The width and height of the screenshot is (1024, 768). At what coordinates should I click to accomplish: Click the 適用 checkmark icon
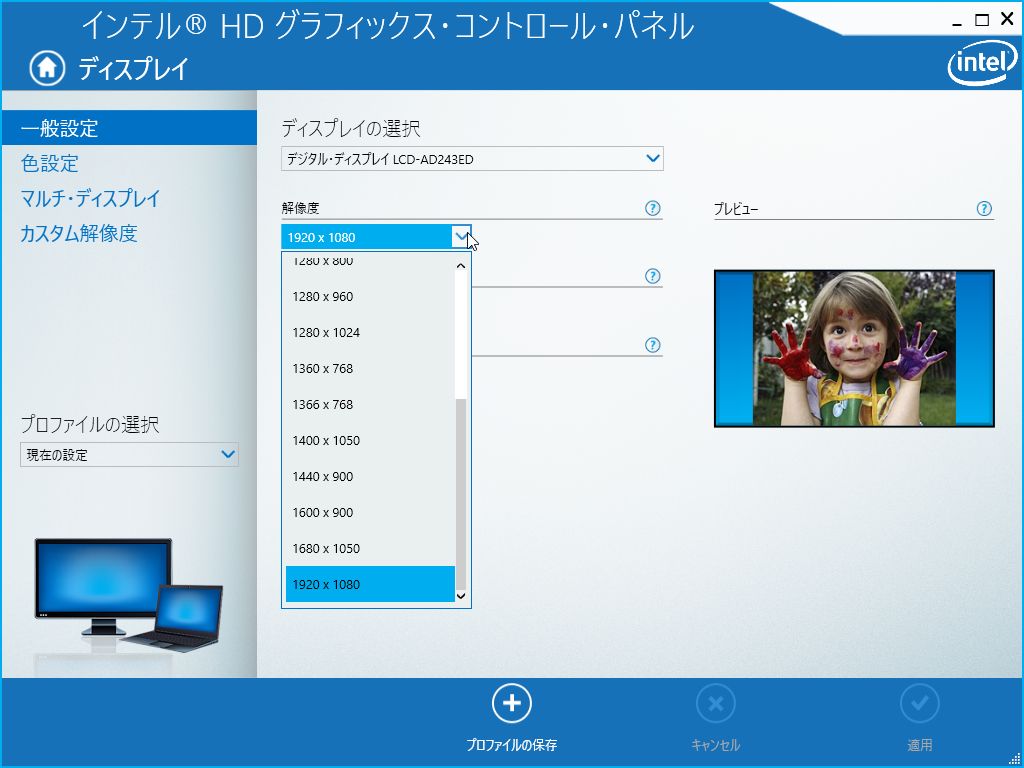(x=920, y=703)
